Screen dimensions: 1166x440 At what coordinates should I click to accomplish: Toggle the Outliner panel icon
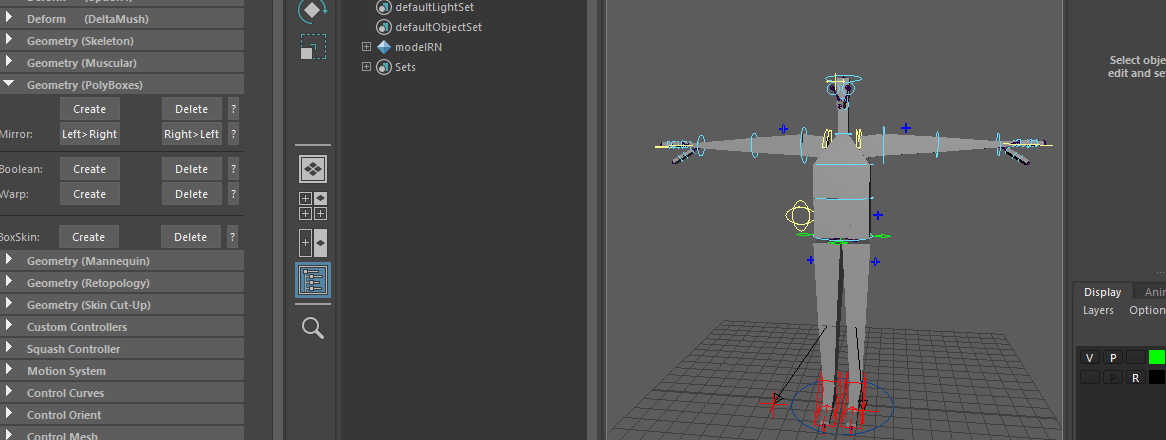tap(313, 280)
